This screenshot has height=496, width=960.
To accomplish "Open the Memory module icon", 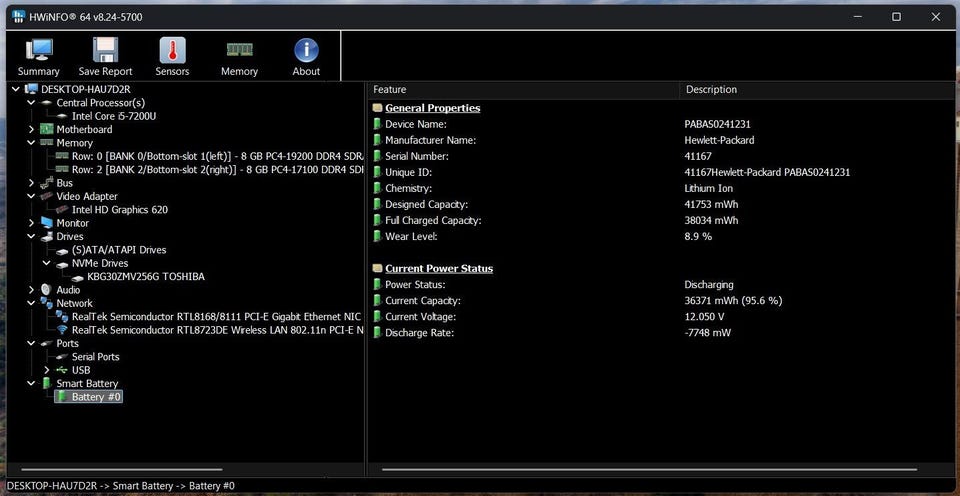I will 239,50.
